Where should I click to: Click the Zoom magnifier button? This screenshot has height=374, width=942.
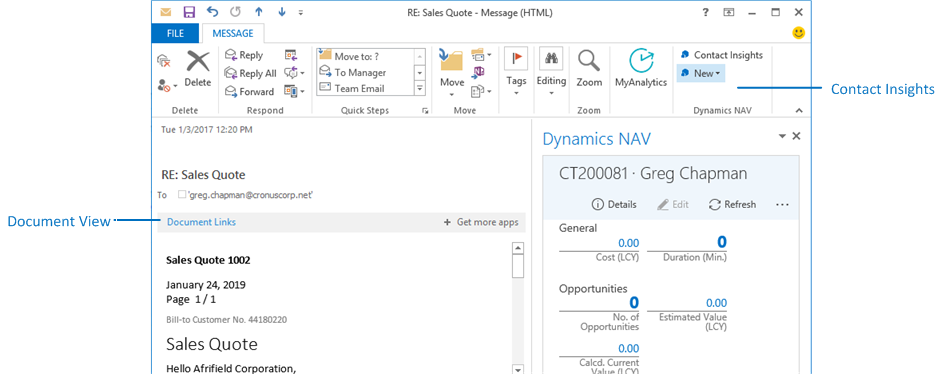(x=589, y=69)
